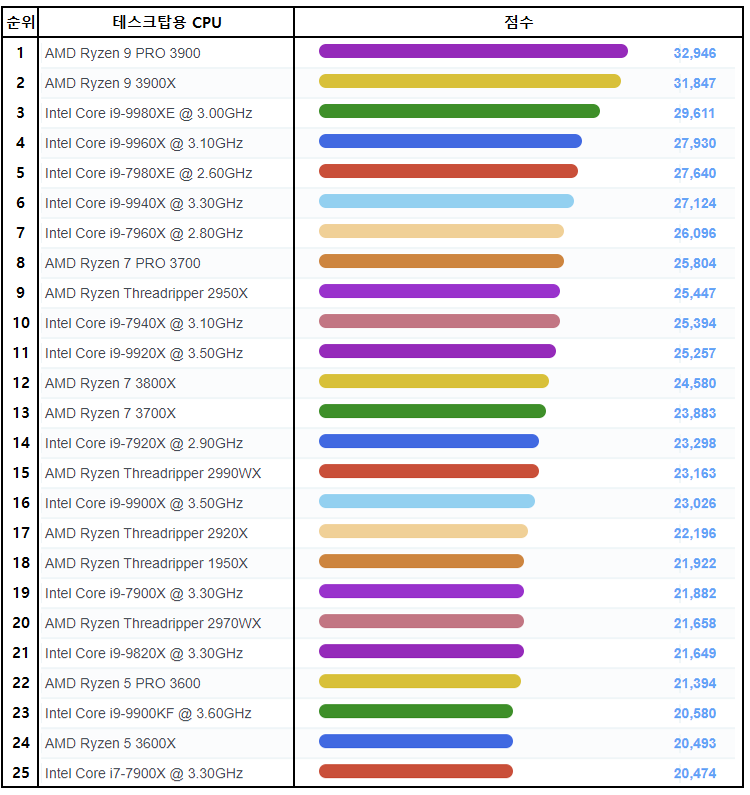
Task: Click the score value 20,493
Action: tap(695, 743)
